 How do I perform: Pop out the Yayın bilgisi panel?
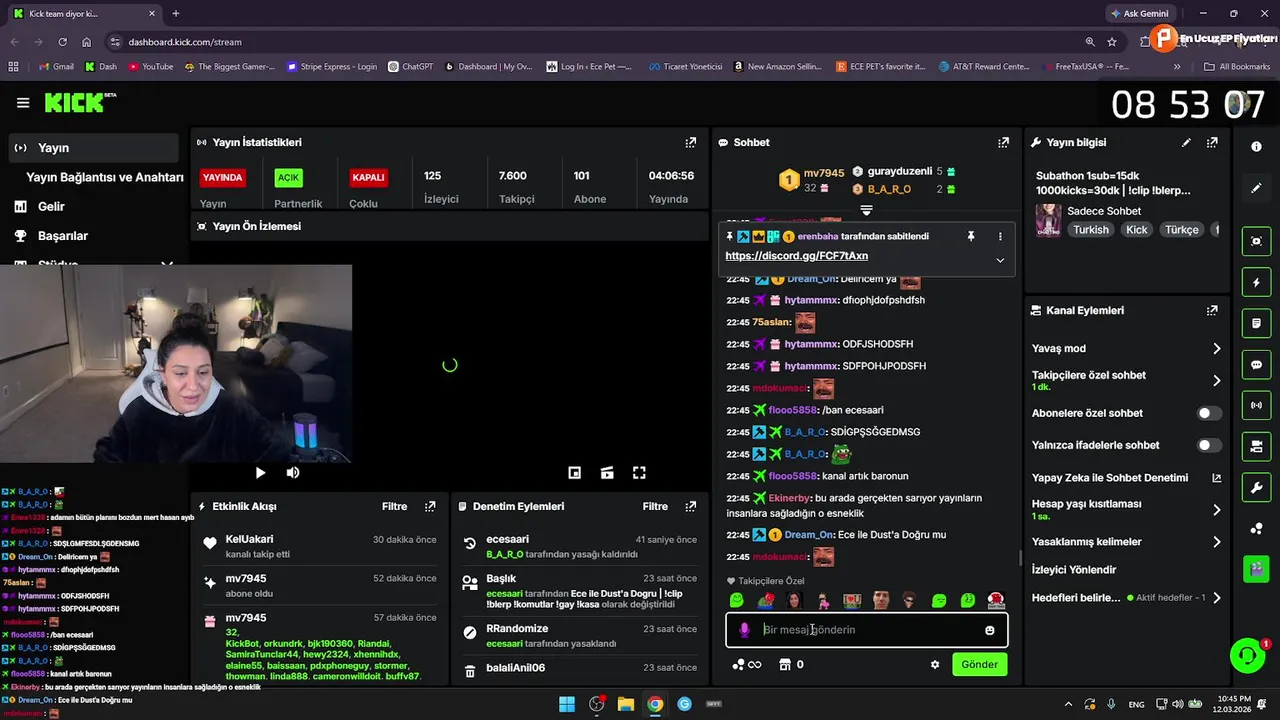click(1212, 142)
